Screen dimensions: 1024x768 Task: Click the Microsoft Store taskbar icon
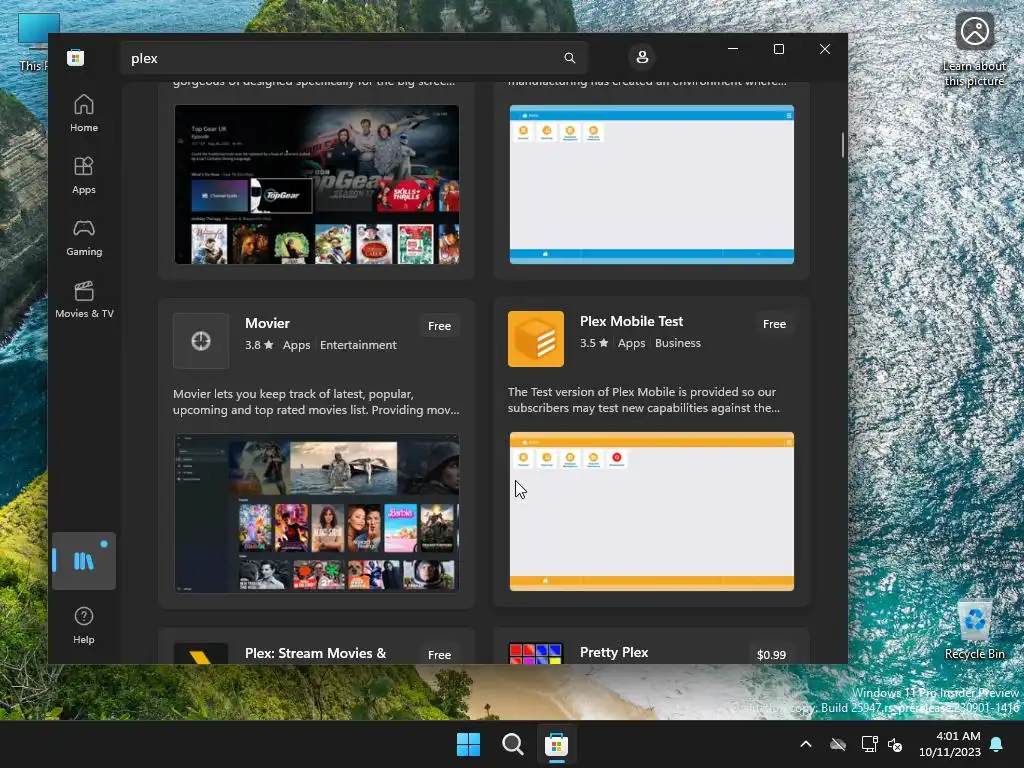point(556,744)
